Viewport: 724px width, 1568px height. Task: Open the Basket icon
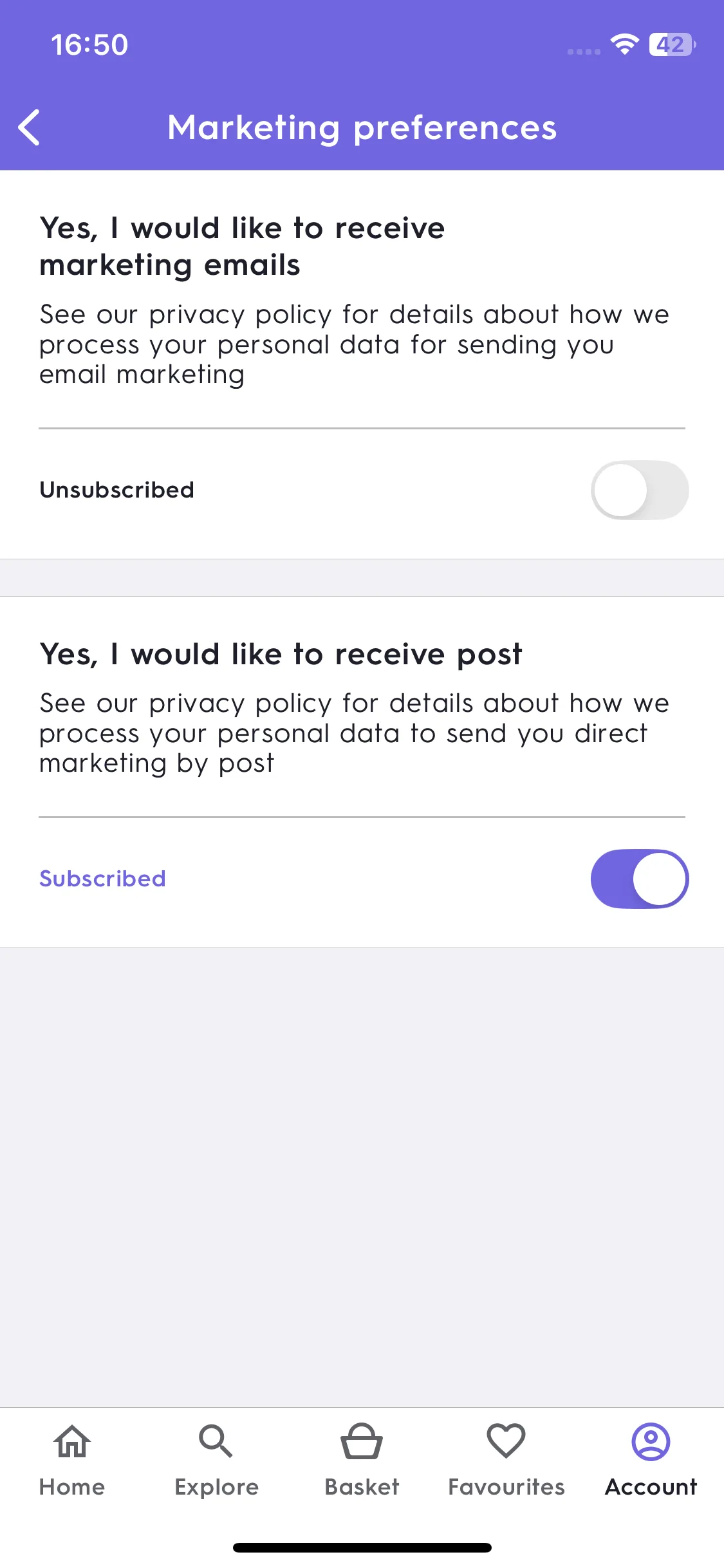tap(362, 1441)
